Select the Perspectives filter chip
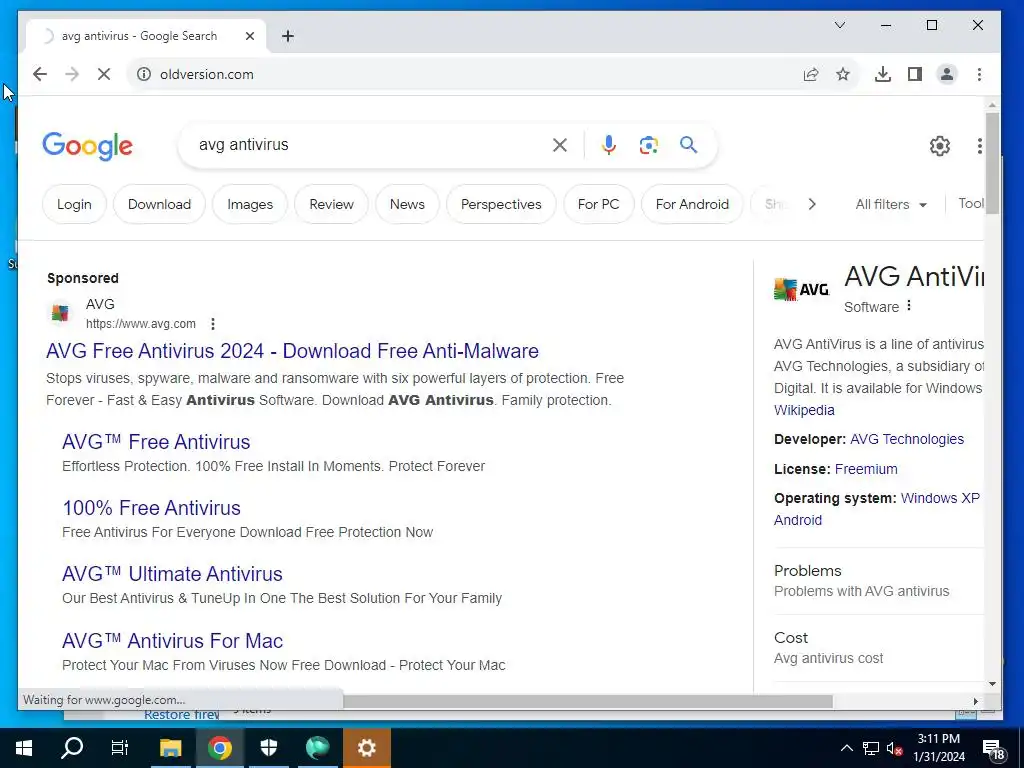The image size is (1024, 768). 501,204
